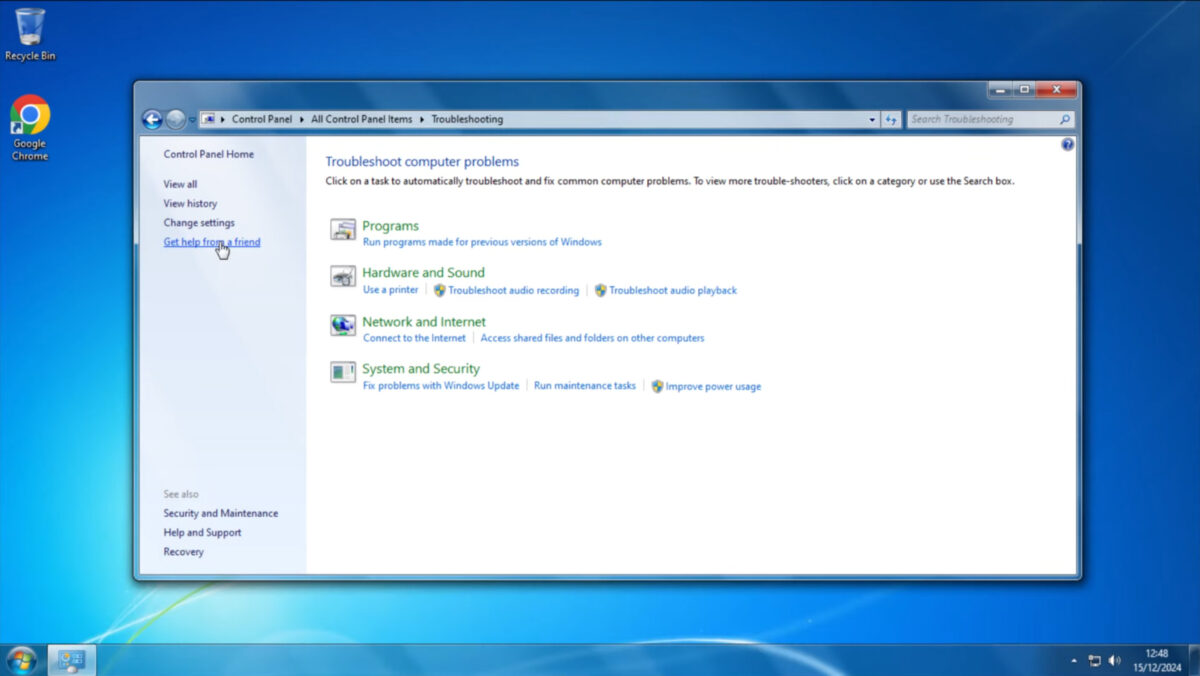Click the refresh icon in the address bar
Image resolution: width=1200 pixels, height=676 pixels.
click(892, 119)
